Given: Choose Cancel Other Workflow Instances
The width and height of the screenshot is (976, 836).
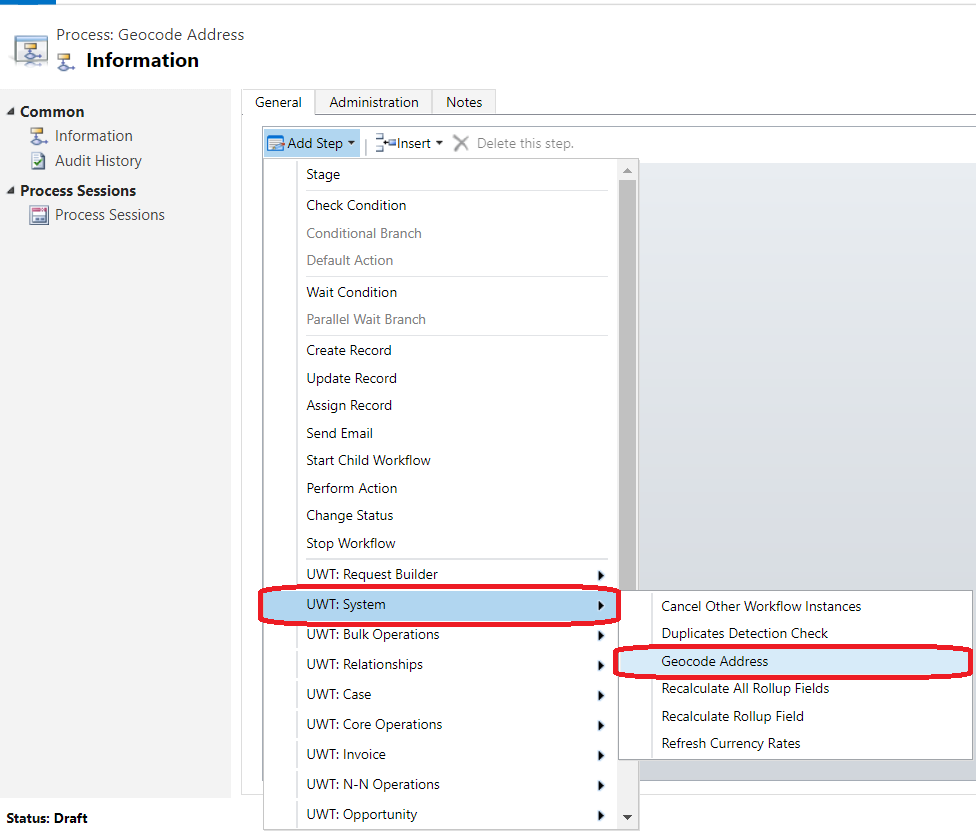Looking at the screenshot, I should click(761, 606).
